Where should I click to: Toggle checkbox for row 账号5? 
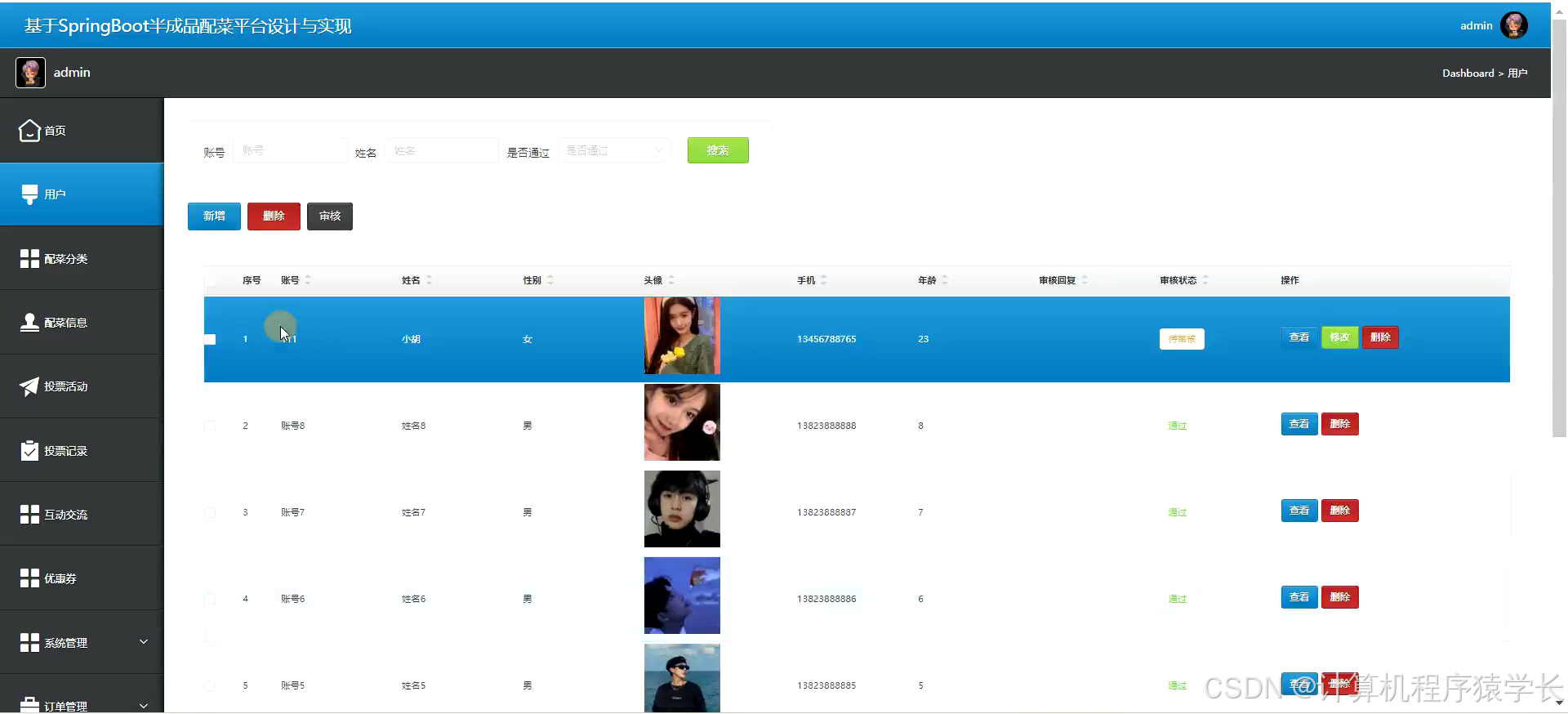(210, 685)
